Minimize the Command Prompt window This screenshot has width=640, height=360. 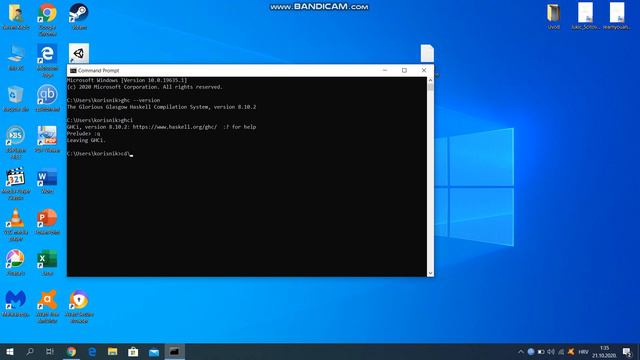point(384,70)
